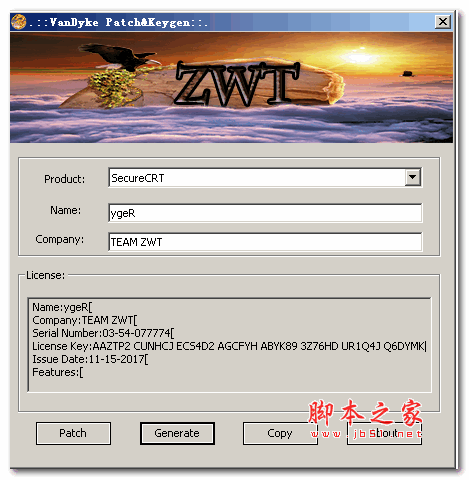Click the keygen app icon in title bar
The width and height of the screenshot is (469, 480).
pyautogui.click(x=18, y=22)
